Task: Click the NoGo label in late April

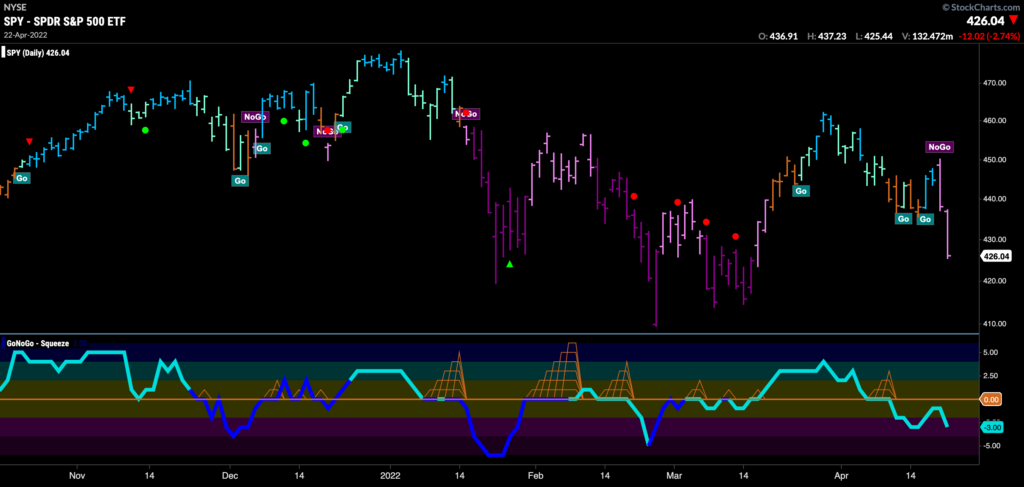Action: (x=940, y=147)
